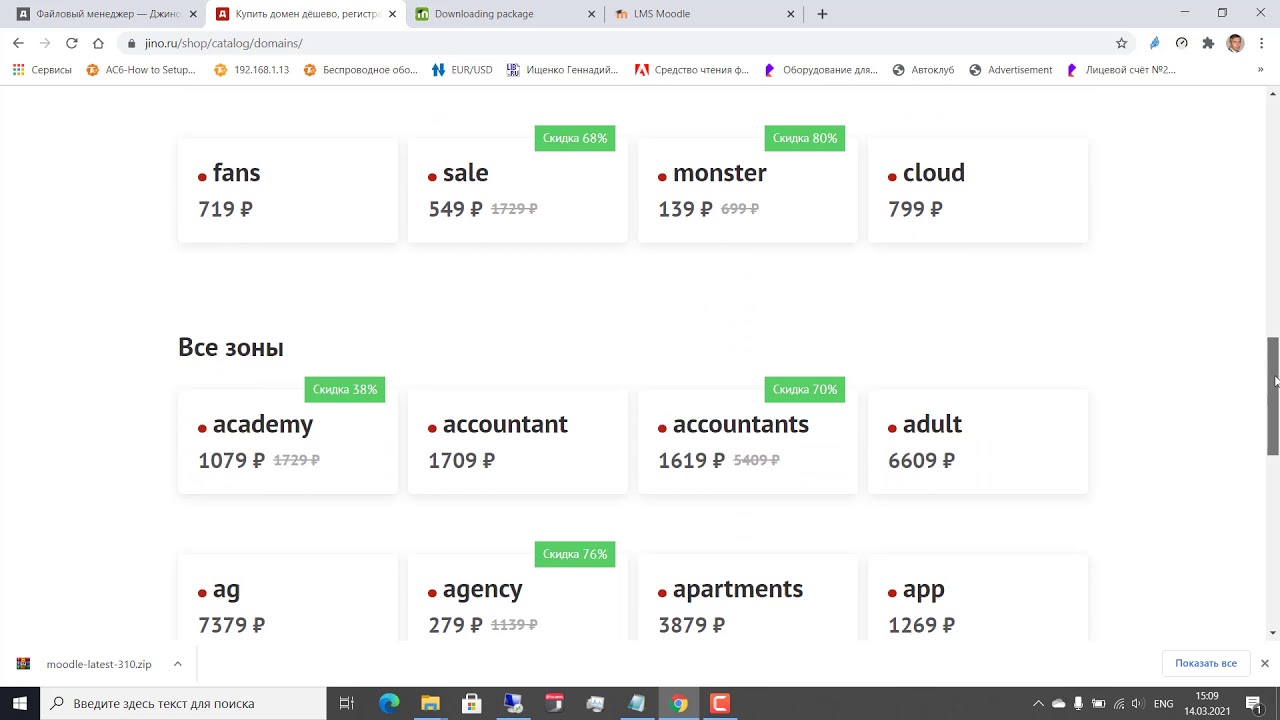Click the address bar URL field
Viewport: 1280px width, 720px height.
point(620,43)
